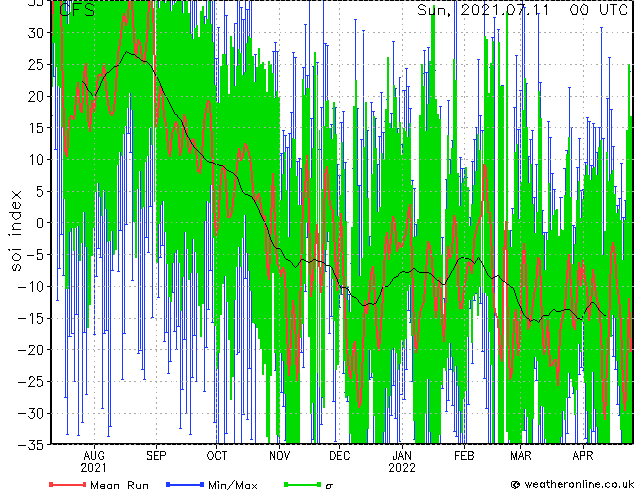The image size is (634, 490).
Task: Click the y-axis value 25
Action: click(35, 64)
